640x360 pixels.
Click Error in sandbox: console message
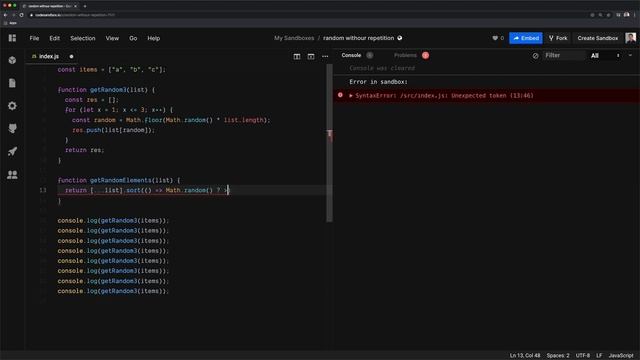[378, 82]
